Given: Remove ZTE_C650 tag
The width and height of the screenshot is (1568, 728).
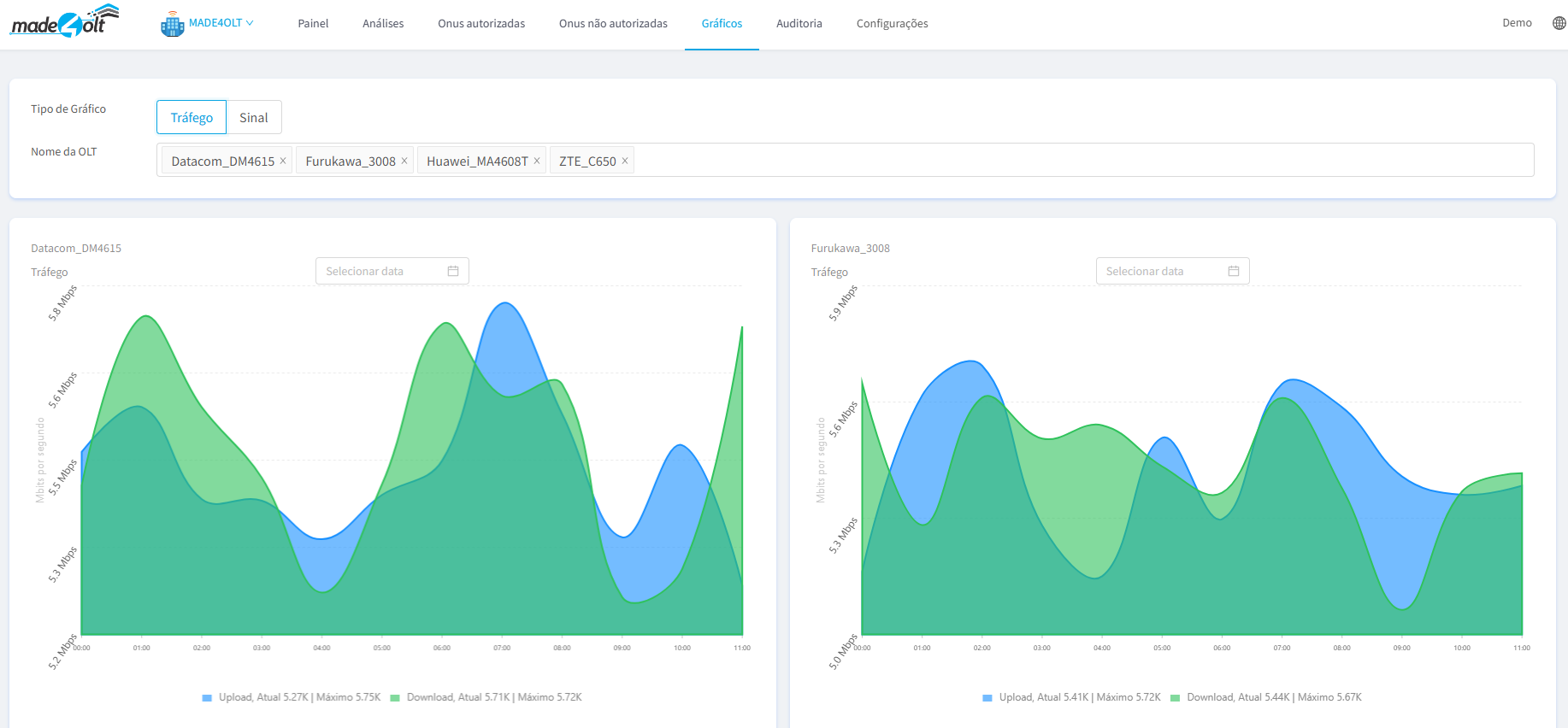Looking at the screenshot, I should (625, 161).
